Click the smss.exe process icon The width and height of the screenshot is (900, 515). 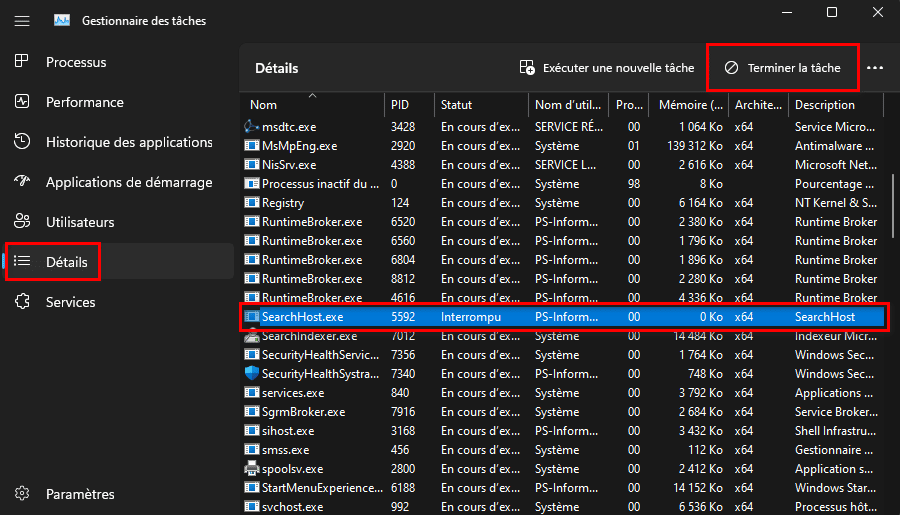pyautogui.click(x=251, y=450)
